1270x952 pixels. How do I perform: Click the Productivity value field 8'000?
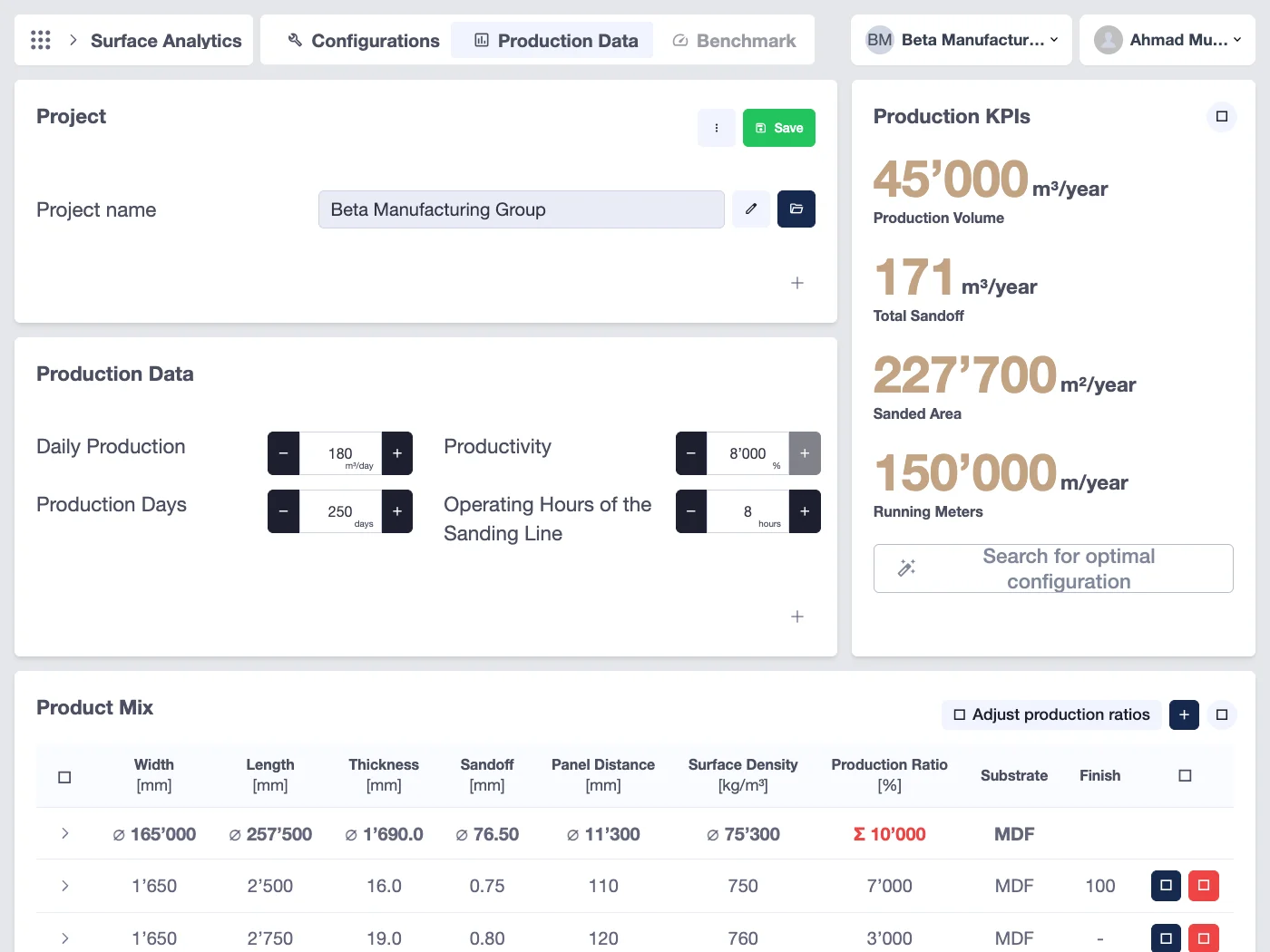pos(747,453)
